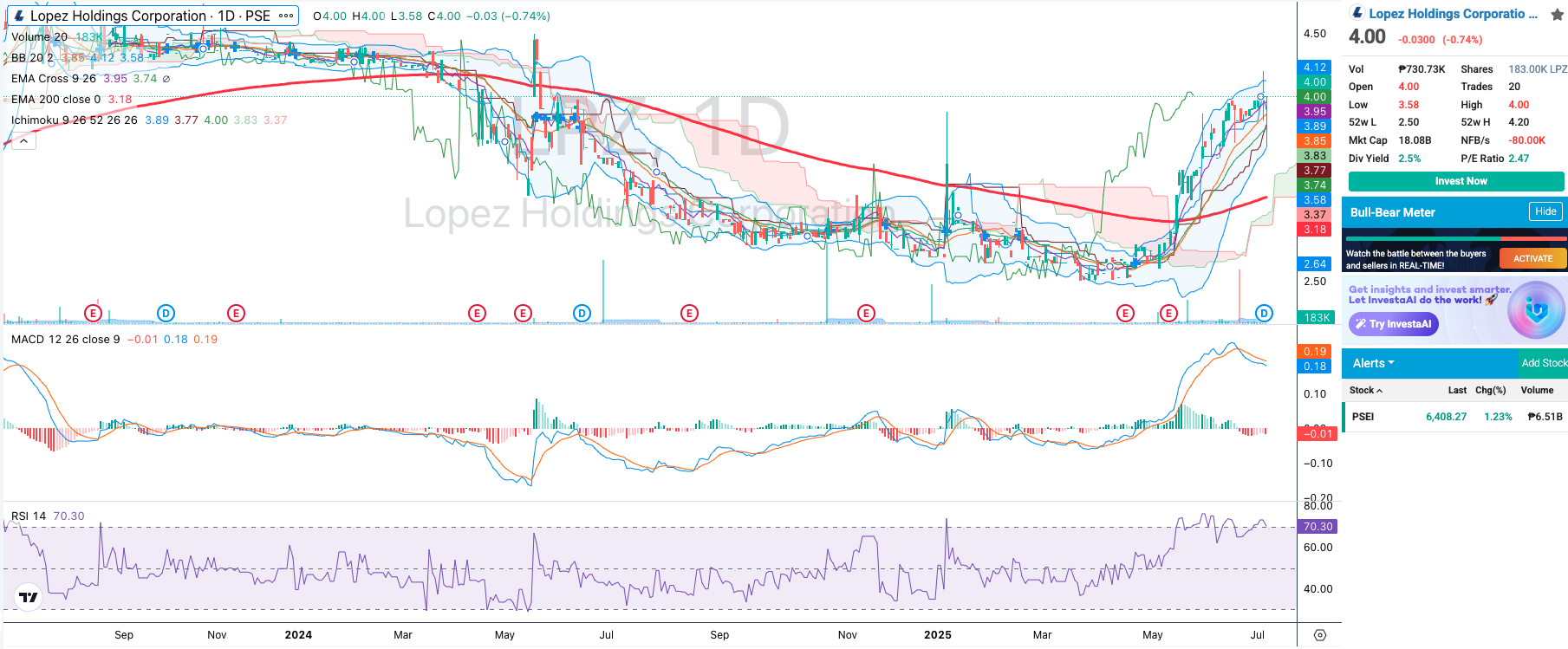The height and width of the screenshot is (649, 1568).
Task: Click the purple 70.30 RSI axis label
Action: pyautogui.click(x=1318, y=527)
